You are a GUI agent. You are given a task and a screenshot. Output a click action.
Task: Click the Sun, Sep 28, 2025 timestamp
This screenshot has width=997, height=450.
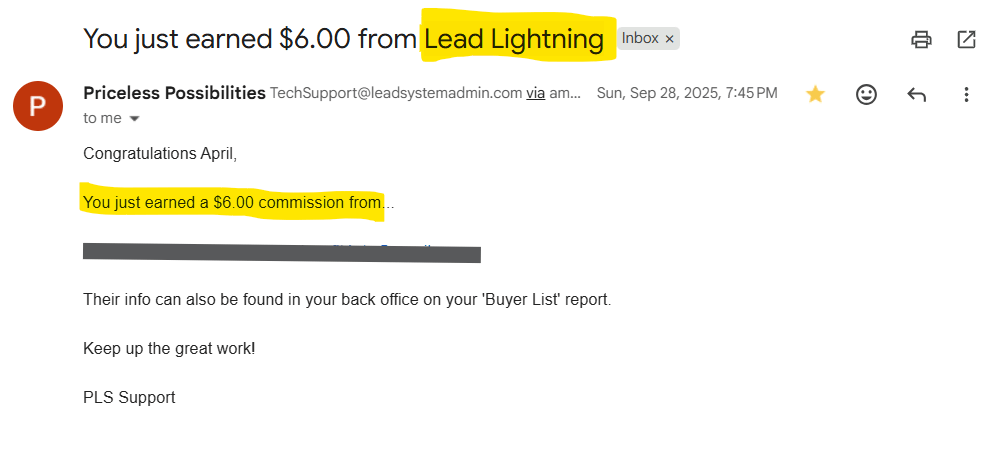pos(686,93)
